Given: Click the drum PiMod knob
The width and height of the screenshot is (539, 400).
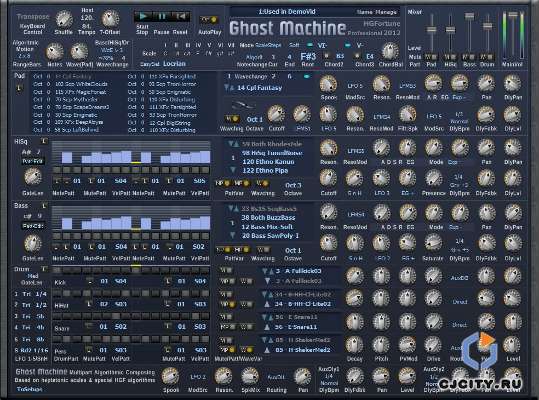Looking at the screenshot, I should click(x=407, y=344).
